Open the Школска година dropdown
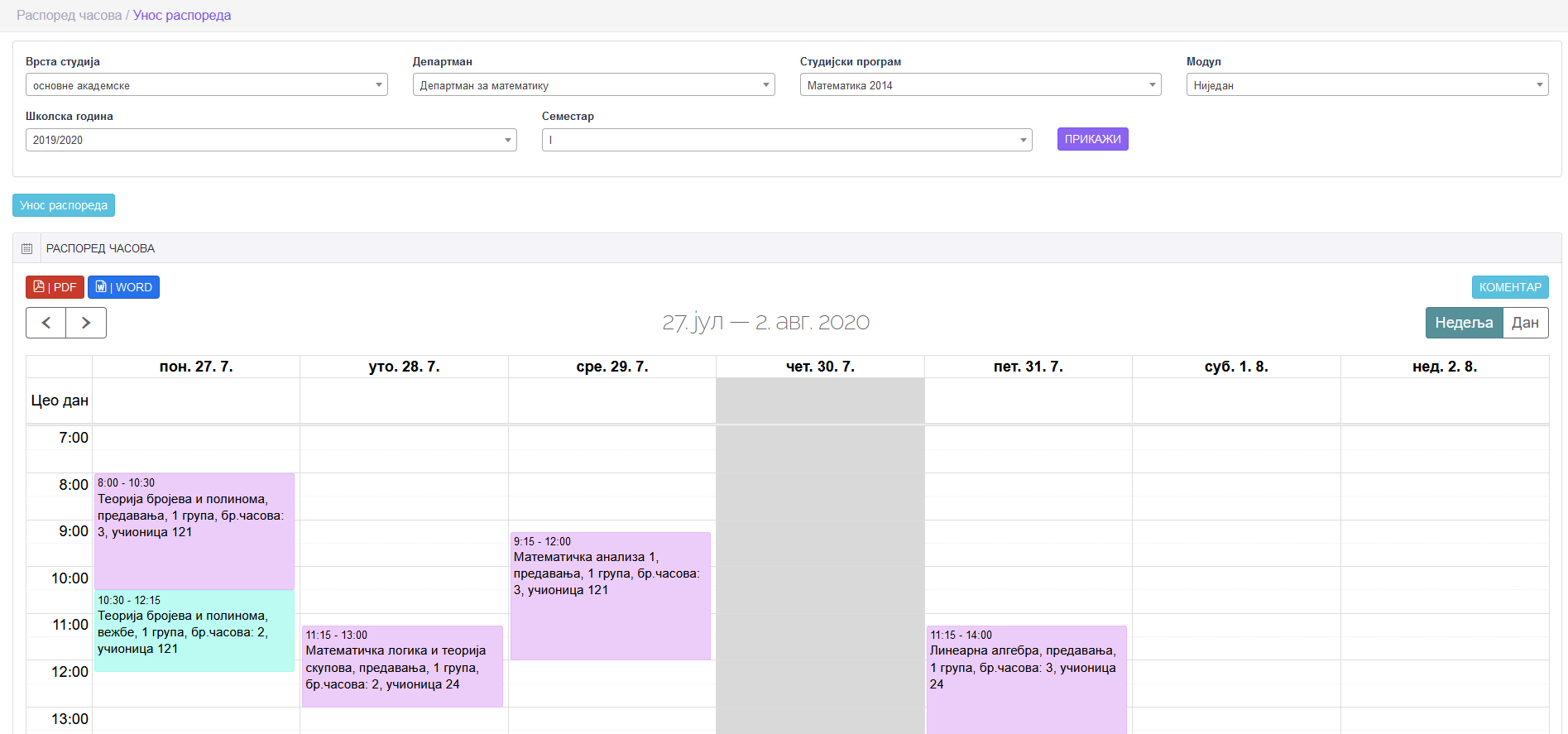 pyautogui.click(x=271, y=140)
